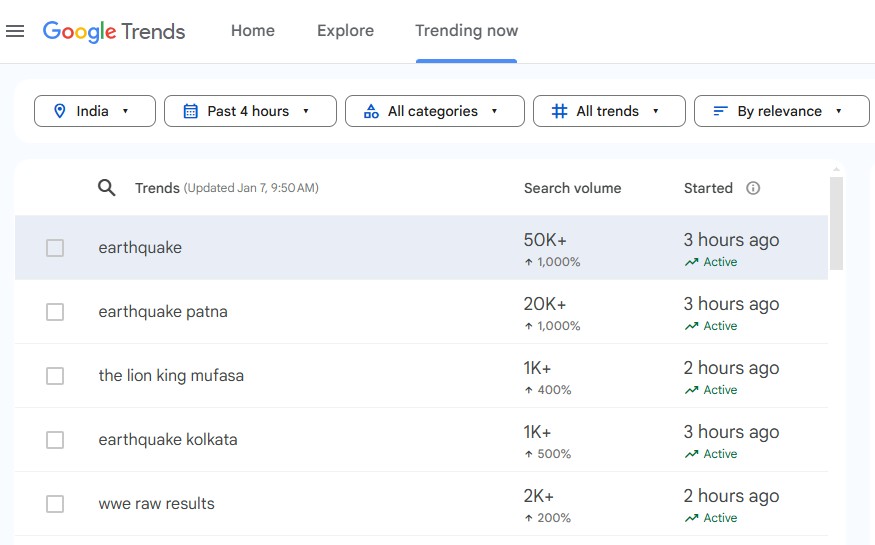Click the calendar icon in Past 4 hours filter
The width and height of the screenshot is (875, 545).
pos(190,111)
